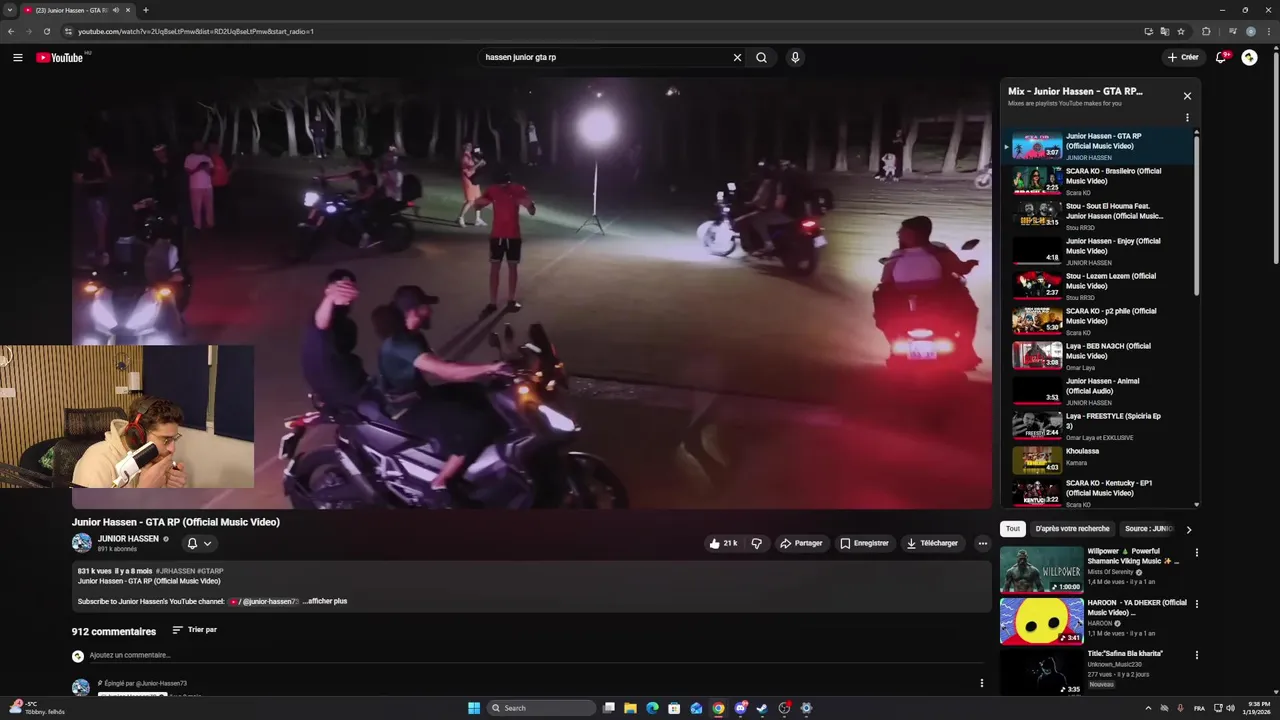Viewport: 1280px width, 720px height.
Task: Dislike the video with thumbs down
Action: coord(757,543)
